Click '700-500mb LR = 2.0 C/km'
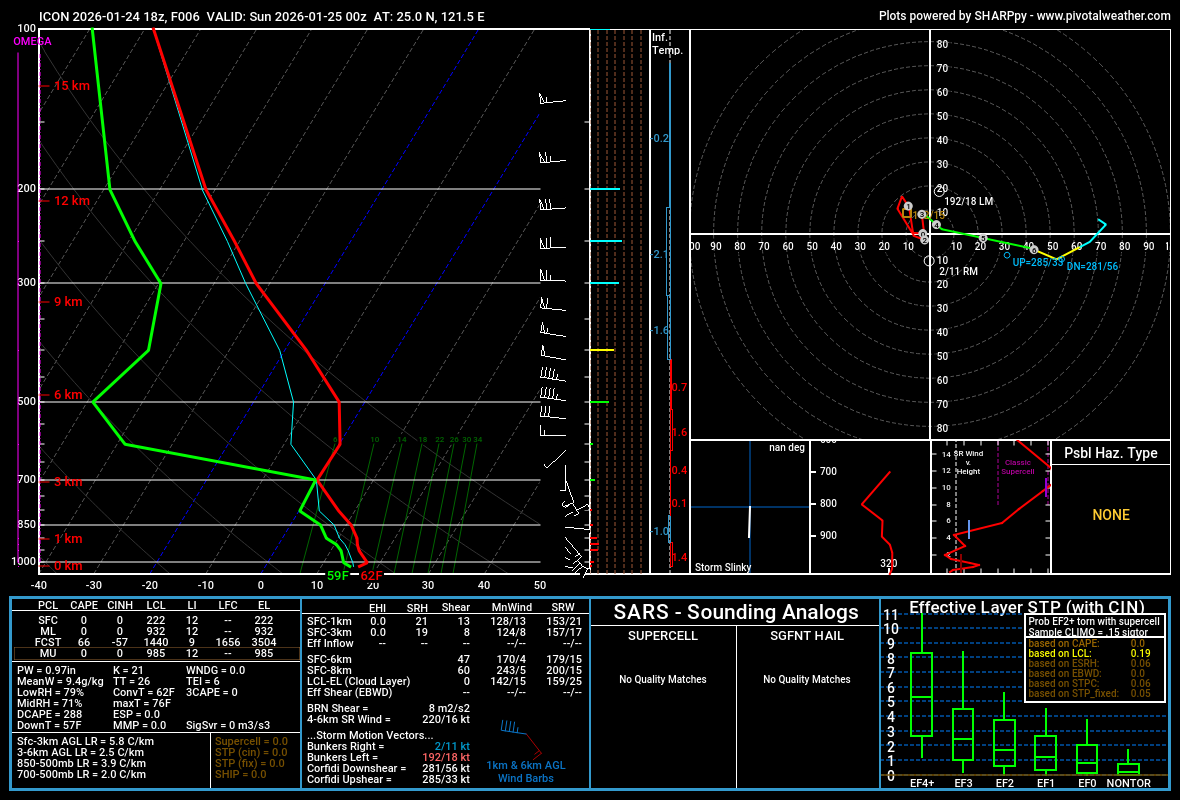1180x800 pixels. 81,774
